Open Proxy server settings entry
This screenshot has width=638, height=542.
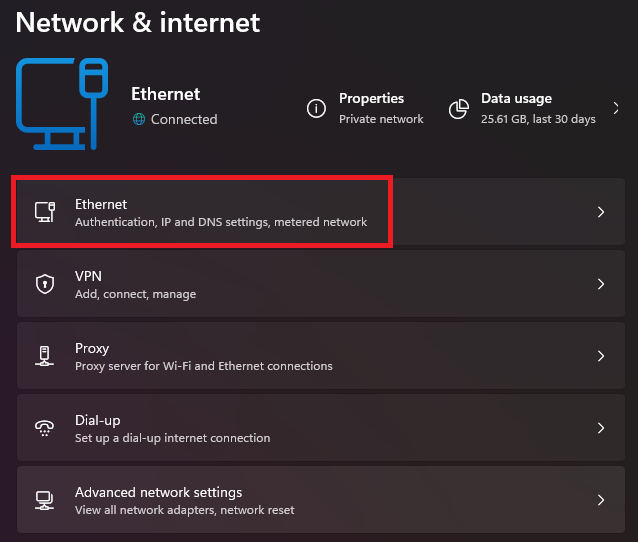coord(203,356)
